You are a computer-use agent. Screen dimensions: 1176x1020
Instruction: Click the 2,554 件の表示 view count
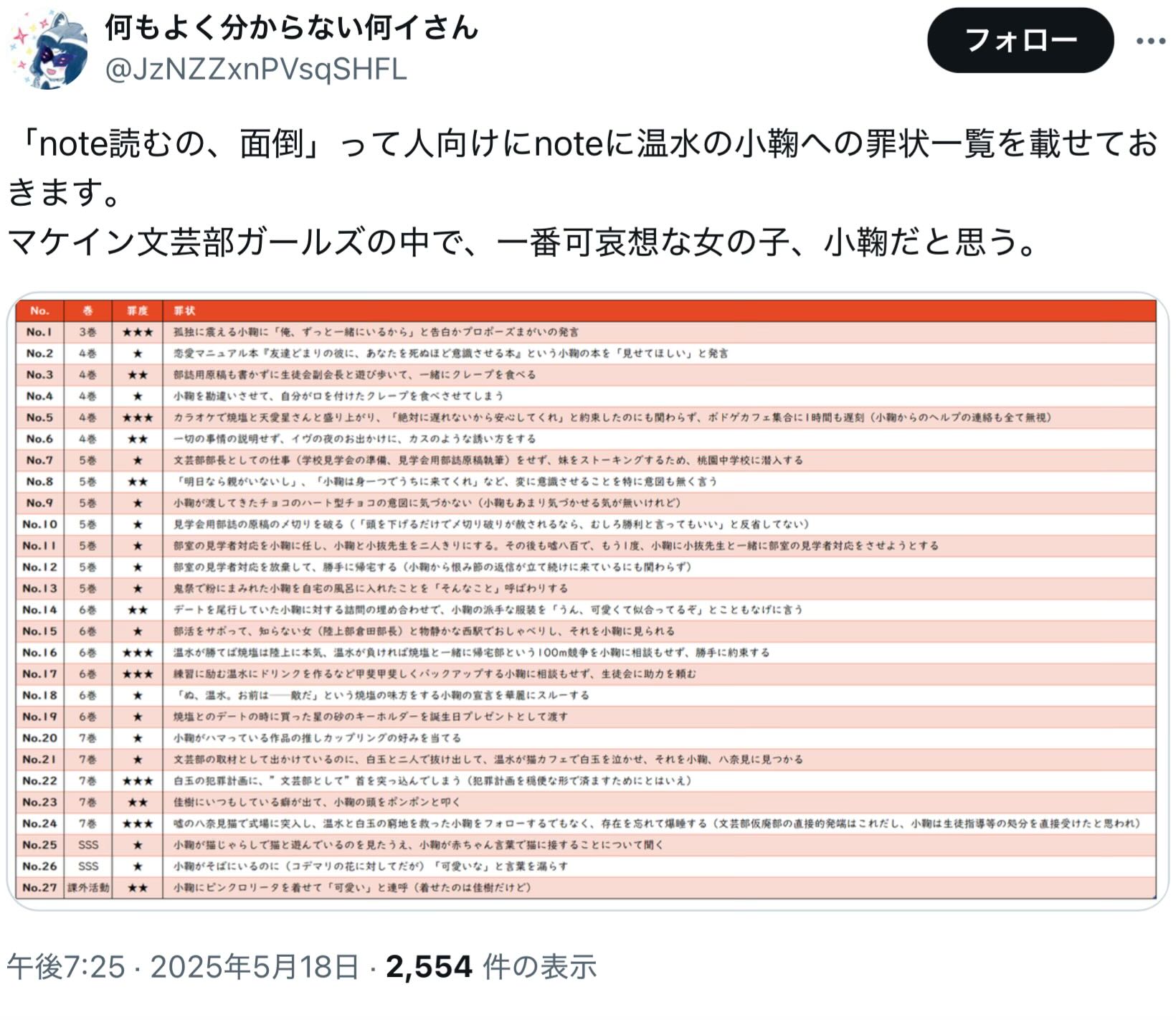tap(491, 967)
